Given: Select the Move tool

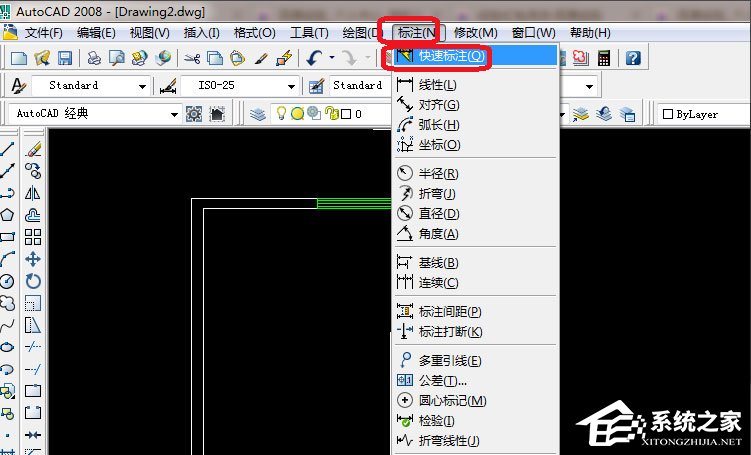Looking at the screenshot, I should point(33,259).
